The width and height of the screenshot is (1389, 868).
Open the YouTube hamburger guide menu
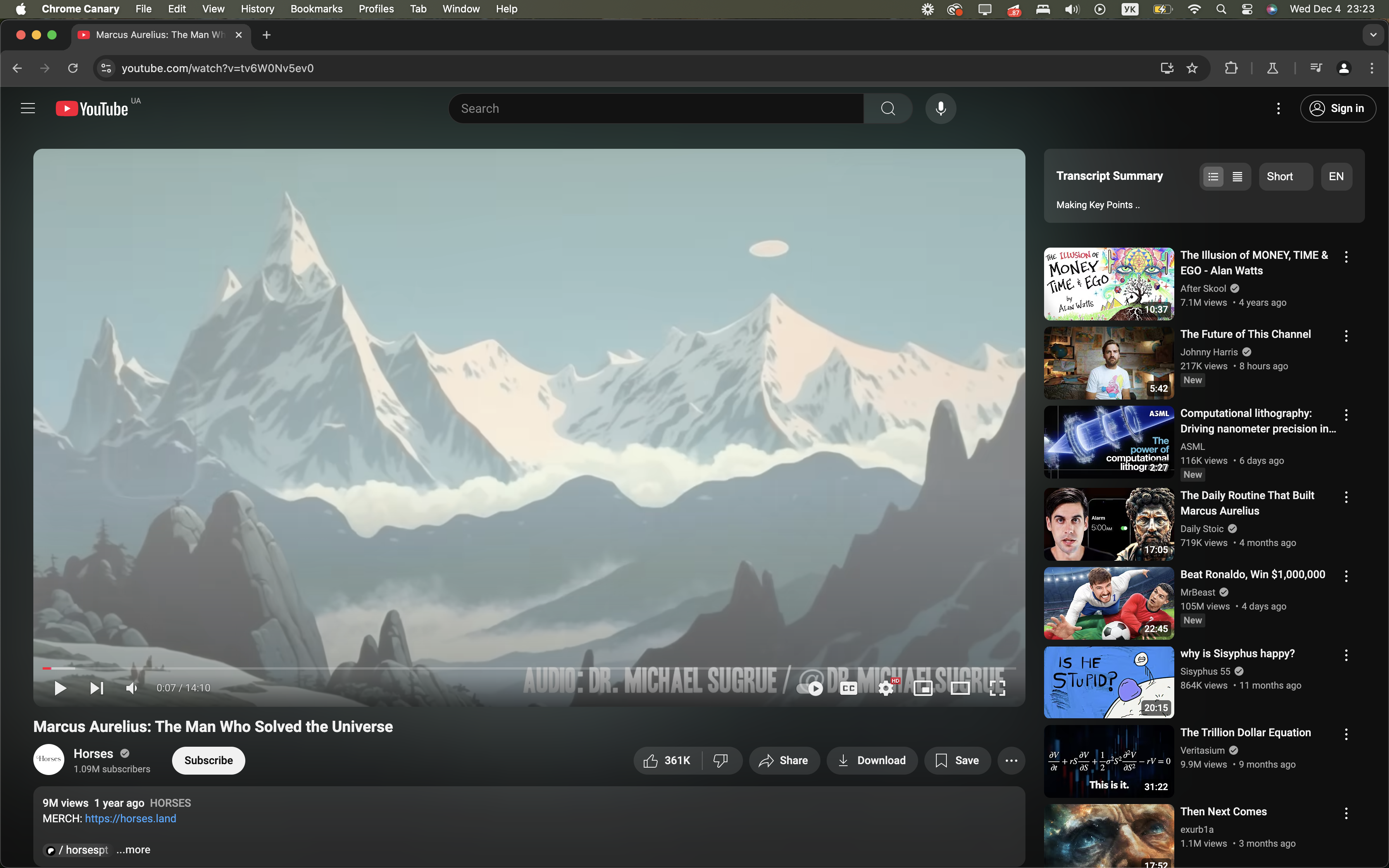pyautogui.click(x=28, y=108)
